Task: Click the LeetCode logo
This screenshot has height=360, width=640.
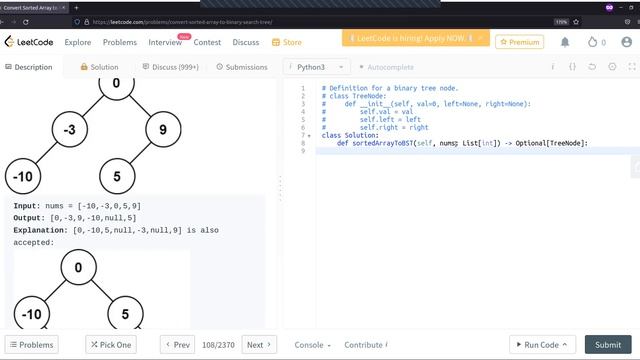Action: [x=29, y=42]
